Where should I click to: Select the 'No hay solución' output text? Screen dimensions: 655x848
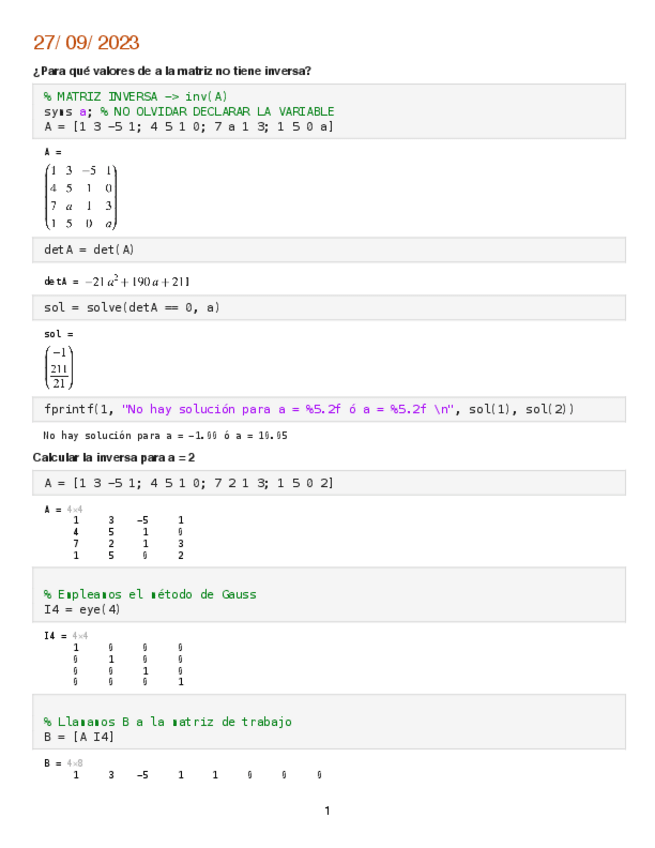coord(165,436)
